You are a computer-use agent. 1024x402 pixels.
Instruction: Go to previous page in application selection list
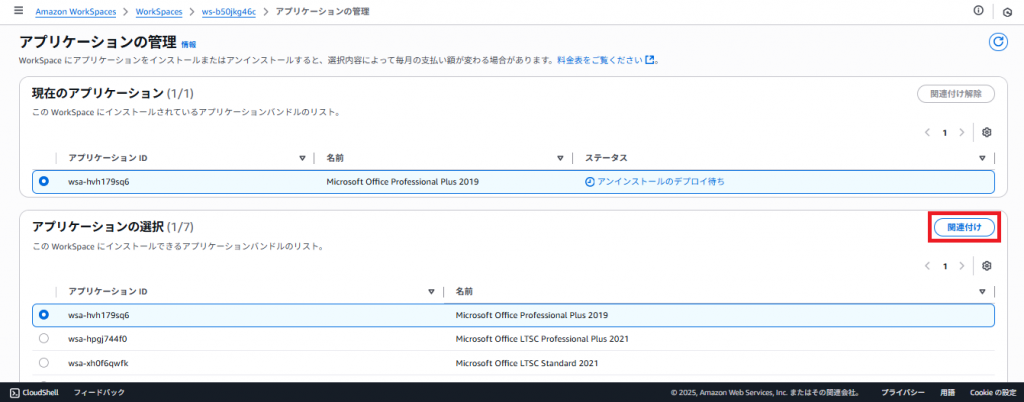[927, 266]
